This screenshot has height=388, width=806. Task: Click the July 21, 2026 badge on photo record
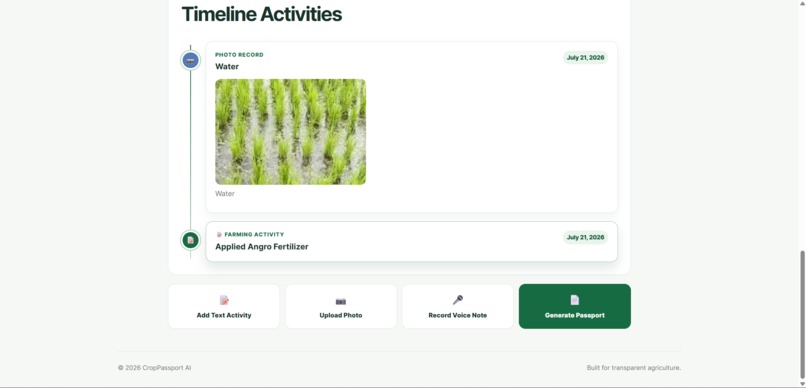click(585, 58)
